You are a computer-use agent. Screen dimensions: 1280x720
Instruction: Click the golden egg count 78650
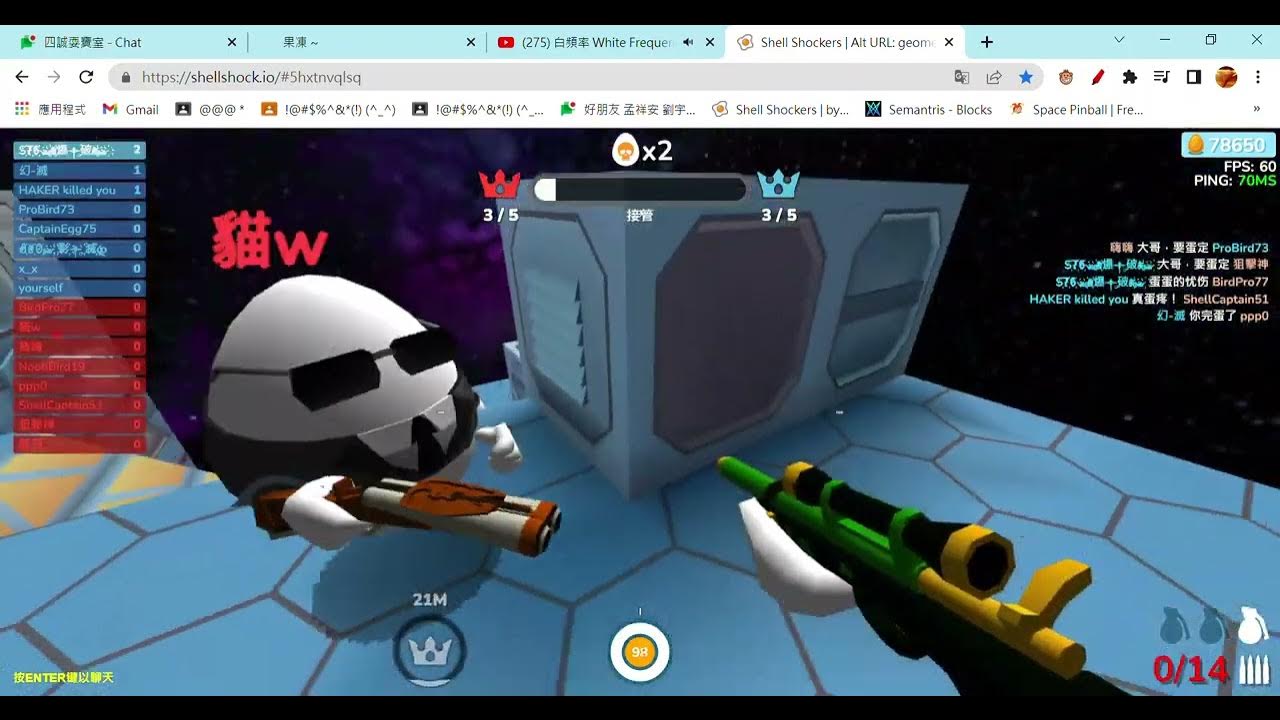click(x=1228, y=145)
